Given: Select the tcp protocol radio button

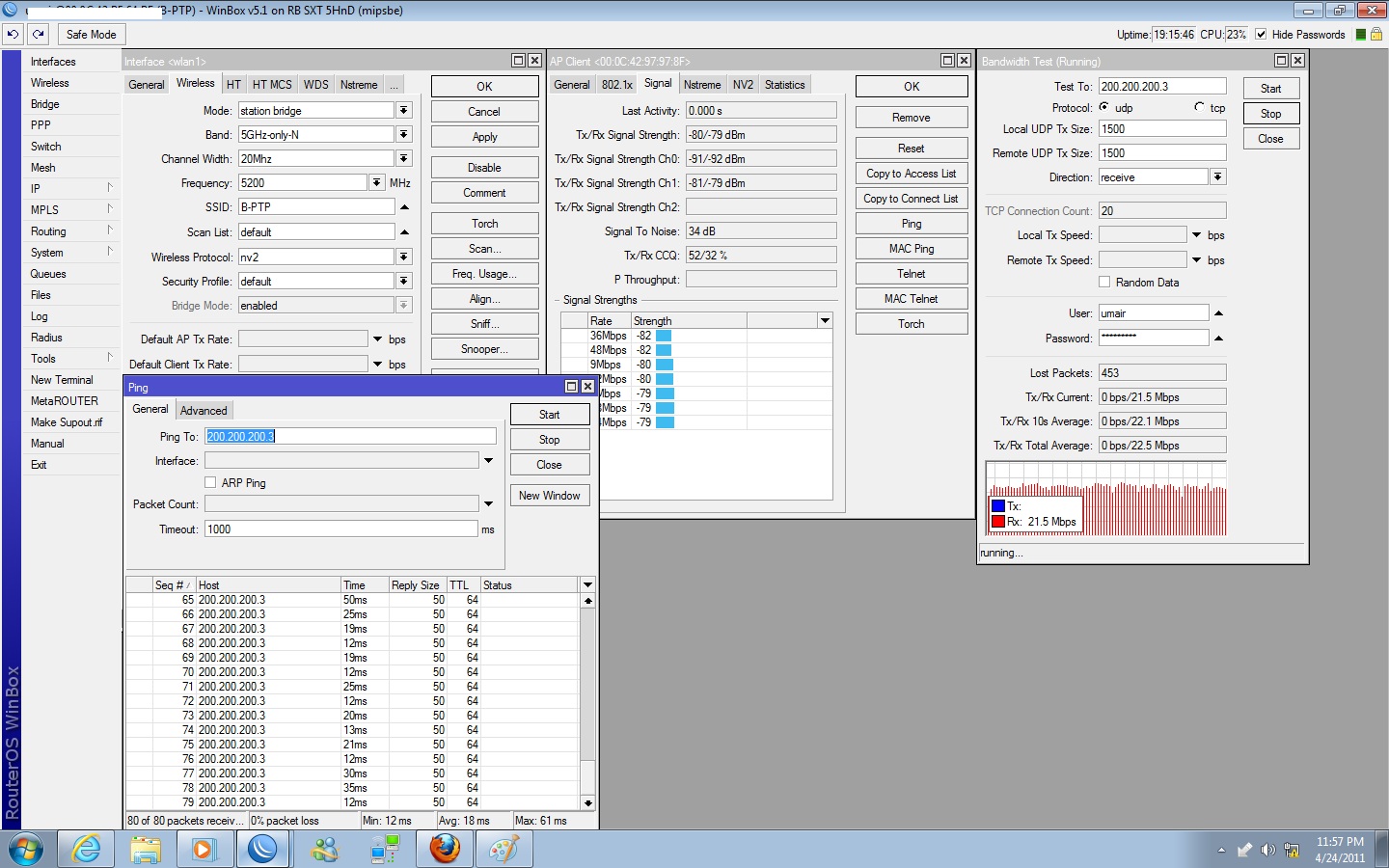Looking at the screenshot, I should point(1199,107).
